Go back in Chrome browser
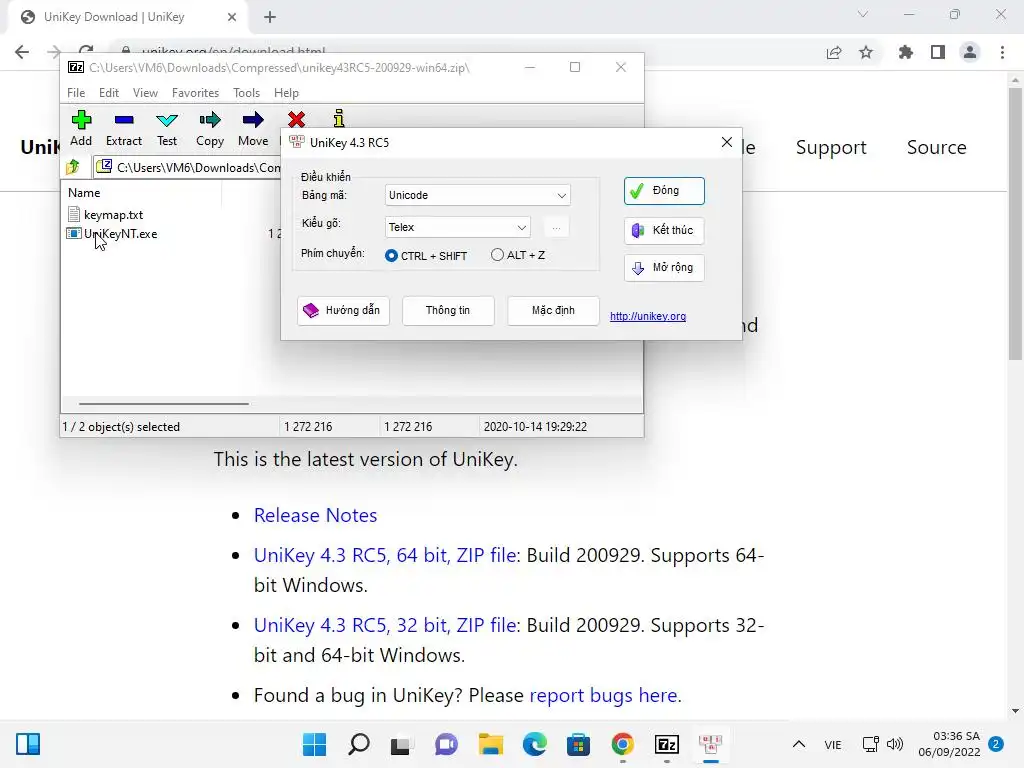This screenshot has height=768, width=1024. pyautogui.click(x=22, y=52)
